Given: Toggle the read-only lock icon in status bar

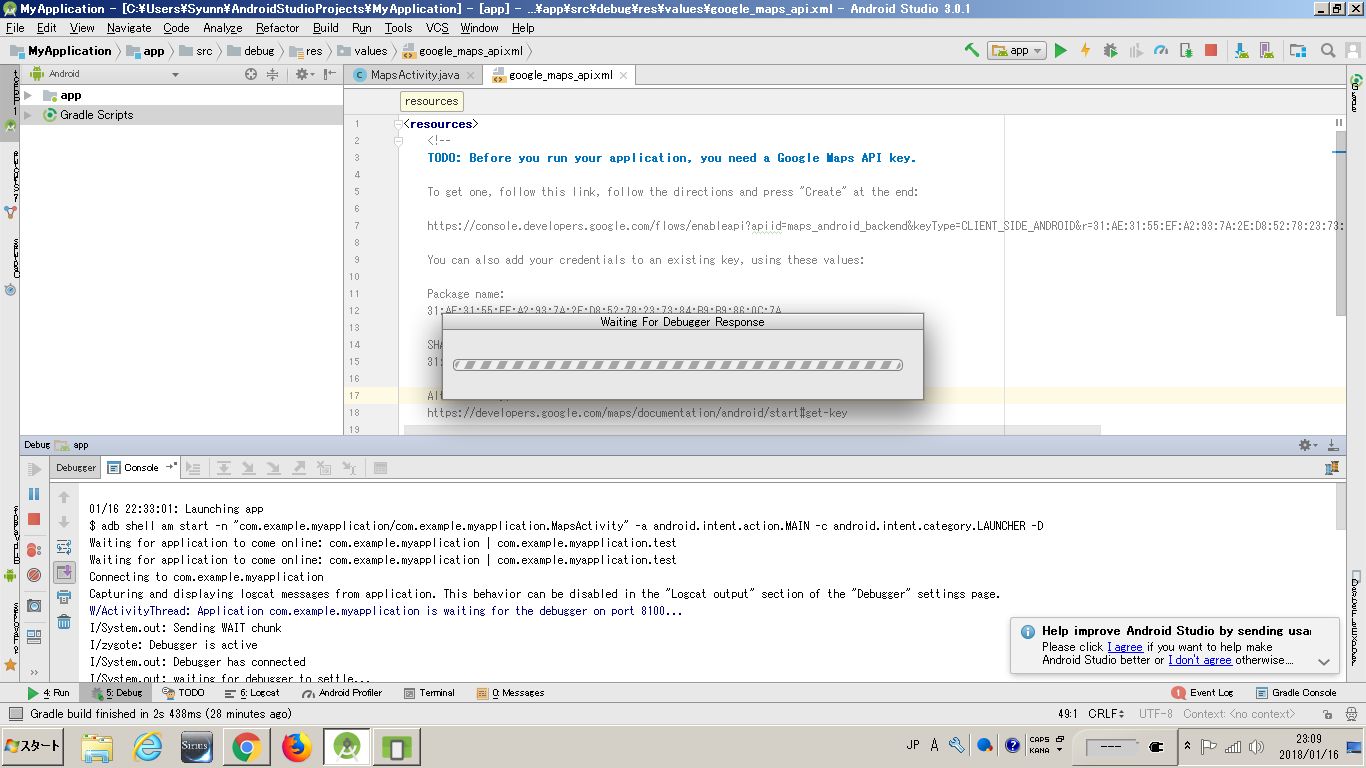Looking at the screenshot, I should [x=1326, y=714].
